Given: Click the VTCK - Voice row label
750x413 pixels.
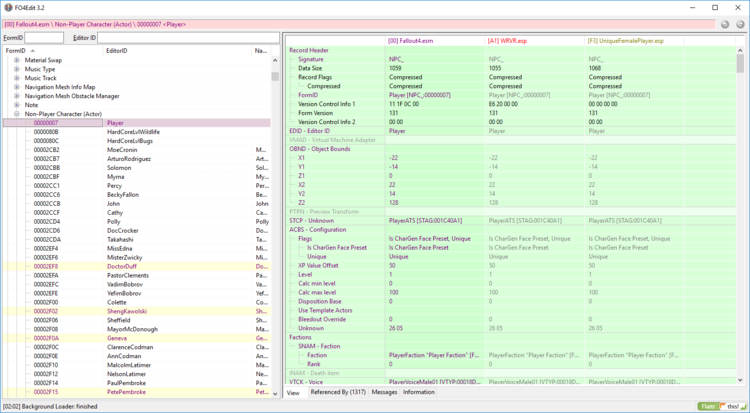Looking at the screenshot, I should click(x=306, y=382).
